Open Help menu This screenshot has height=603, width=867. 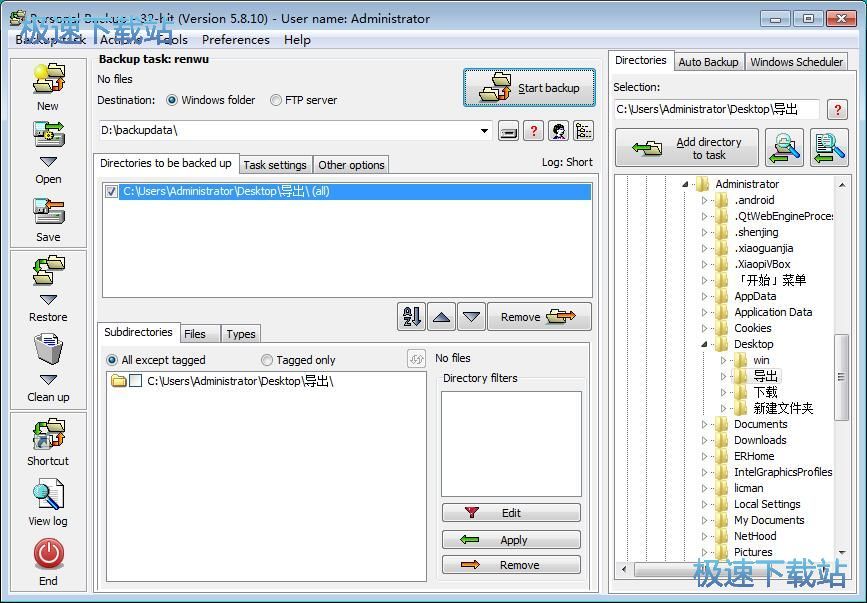(297, 40)
